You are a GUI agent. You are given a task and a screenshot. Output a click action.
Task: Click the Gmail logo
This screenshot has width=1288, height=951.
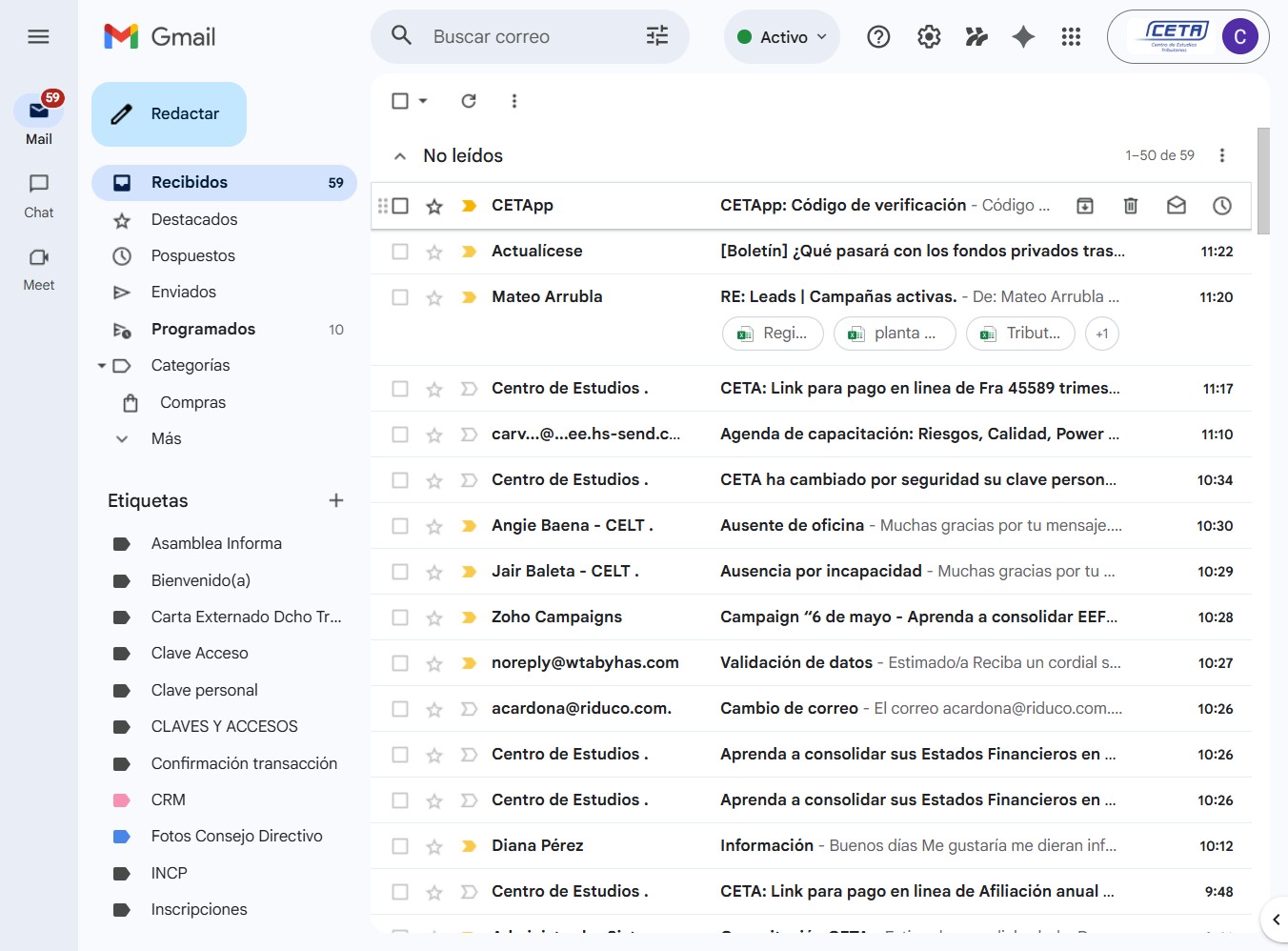(159, 37)
